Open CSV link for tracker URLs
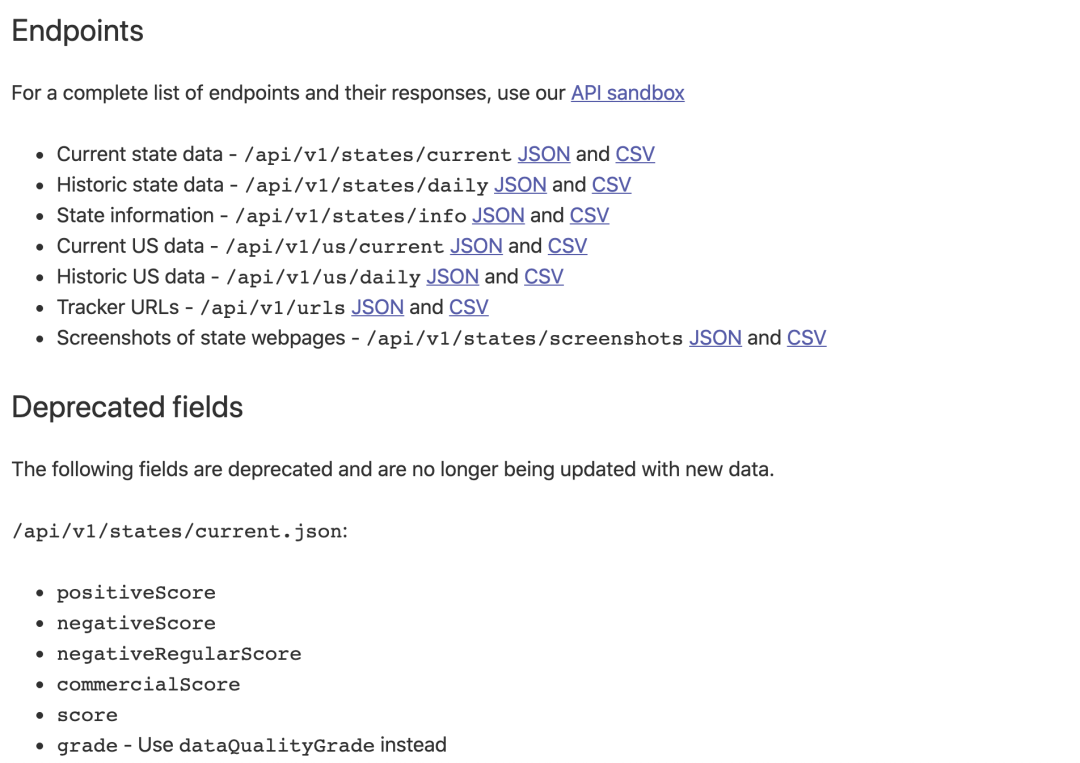Viewport: 1080px width, 763px height. (469, 307)
